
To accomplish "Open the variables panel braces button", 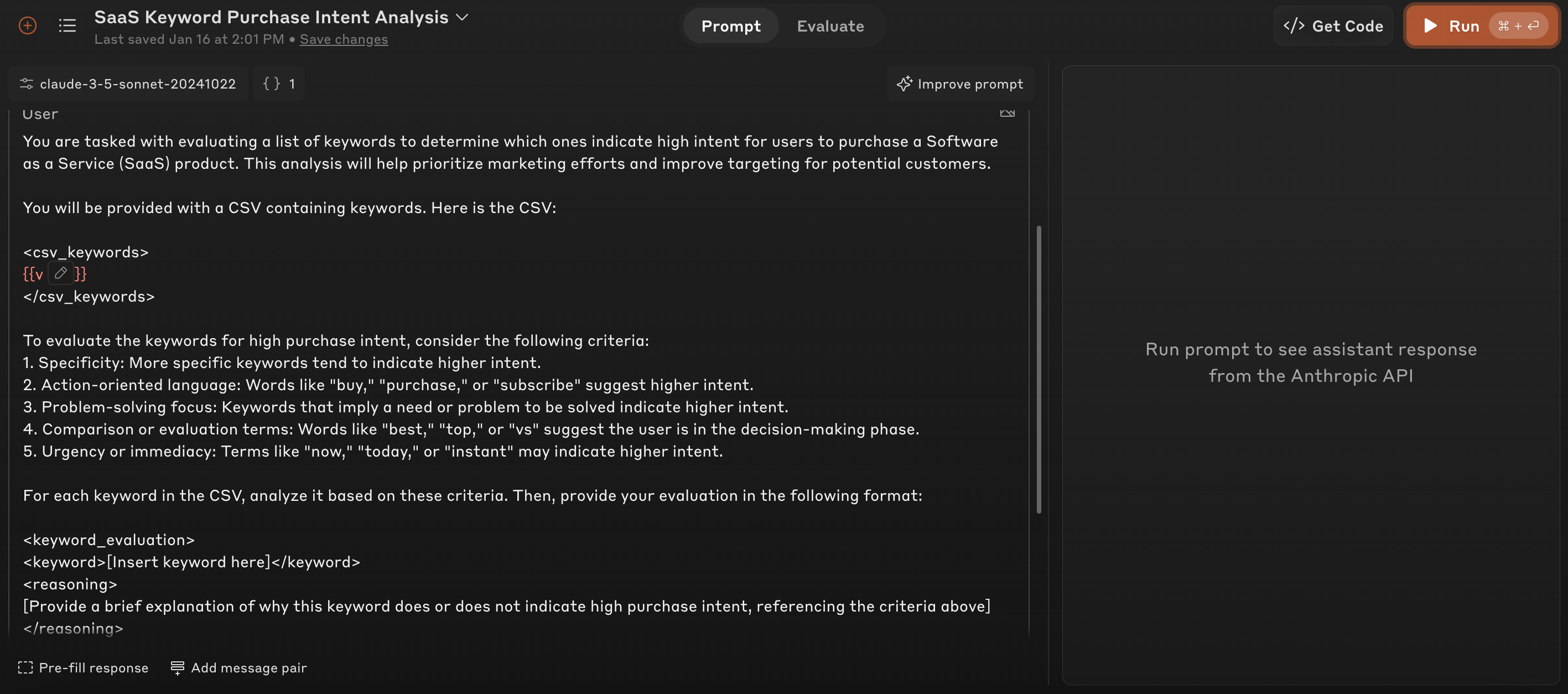I will pos(279,84).
